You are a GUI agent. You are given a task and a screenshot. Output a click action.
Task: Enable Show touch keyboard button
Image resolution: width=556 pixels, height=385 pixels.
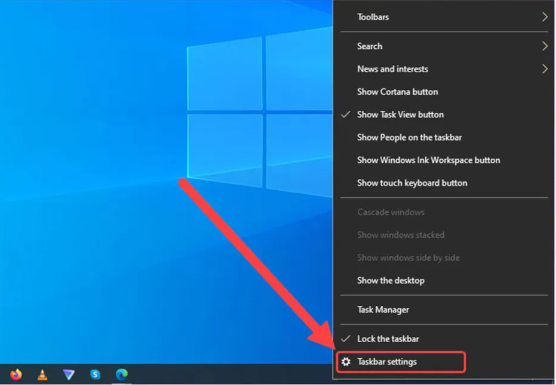(444, 183)
